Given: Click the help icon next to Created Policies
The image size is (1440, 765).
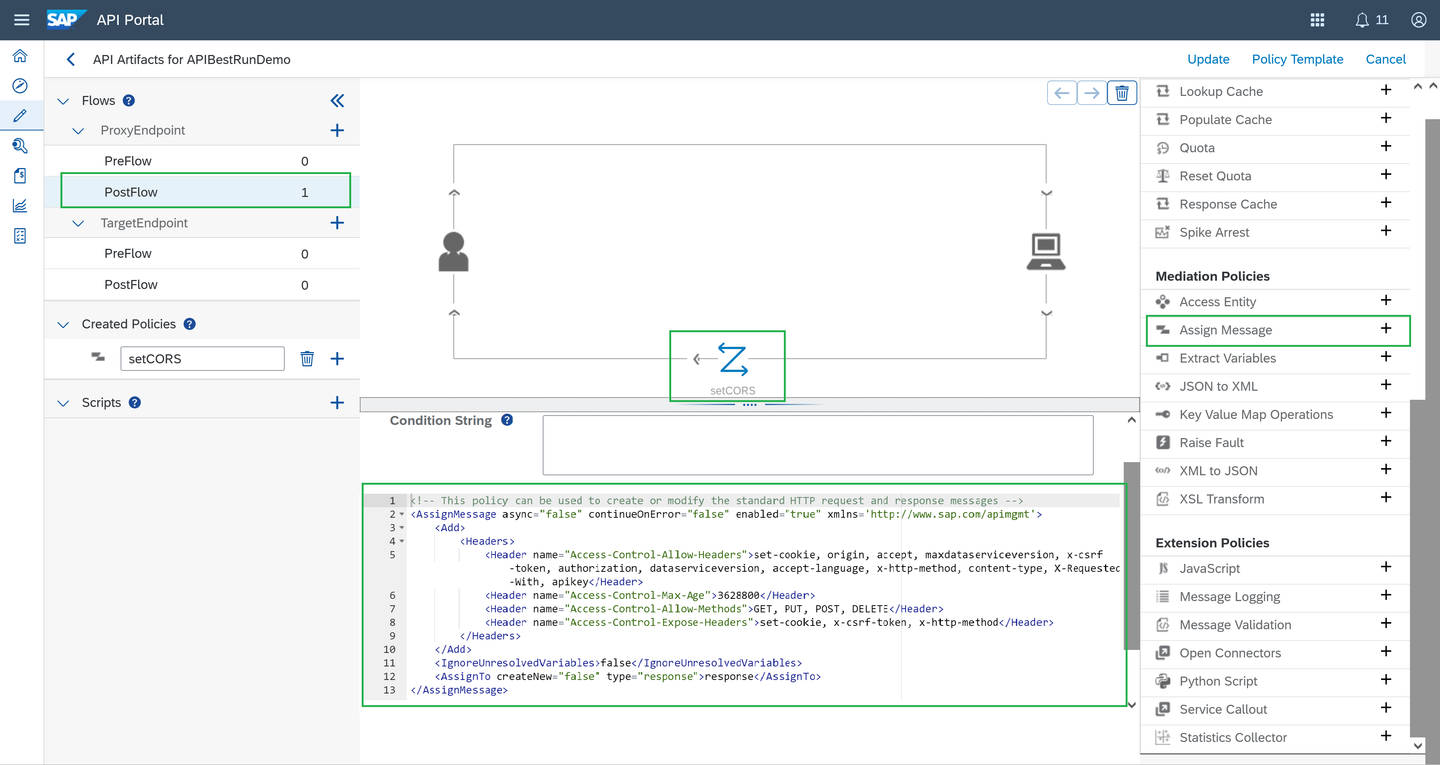Looking at the screenshot, I should pos(190,324).
